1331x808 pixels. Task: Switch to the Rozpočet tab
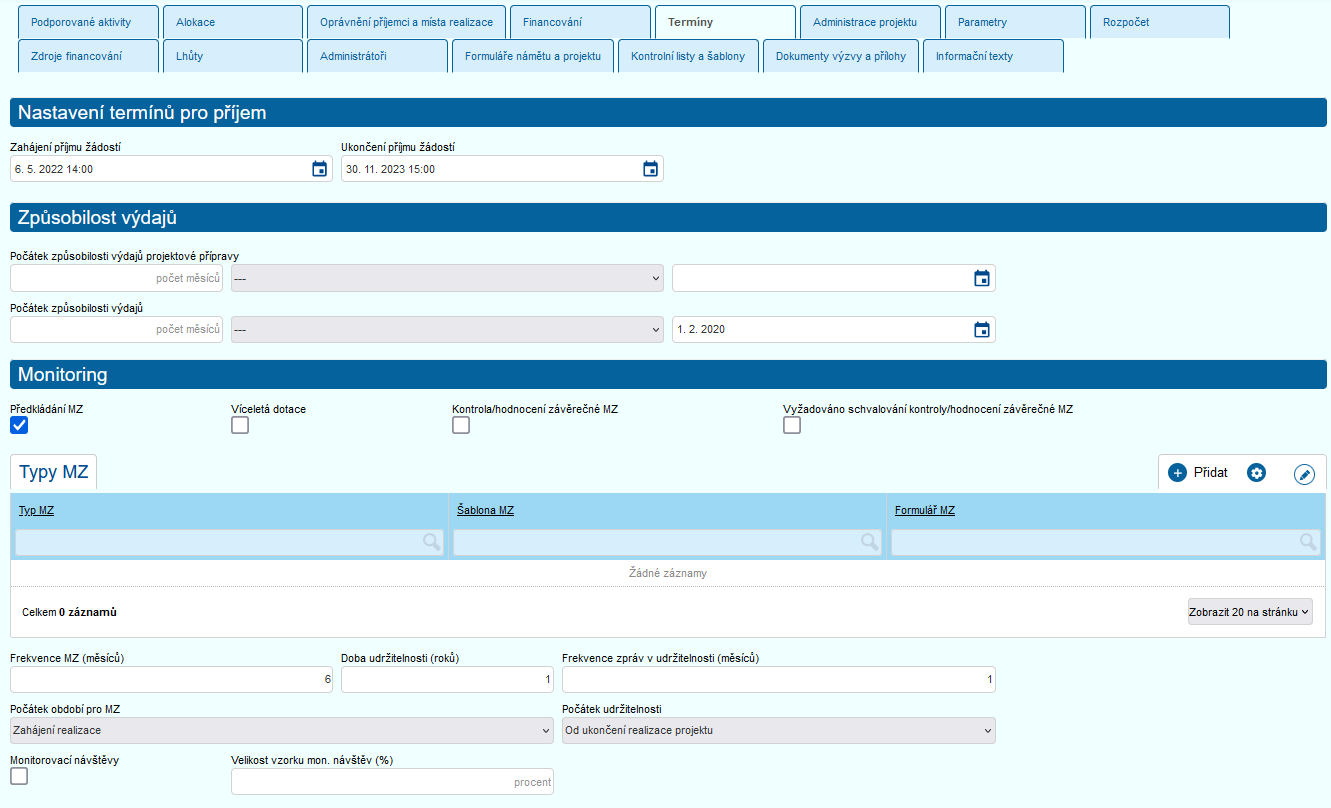[1160, 22]
